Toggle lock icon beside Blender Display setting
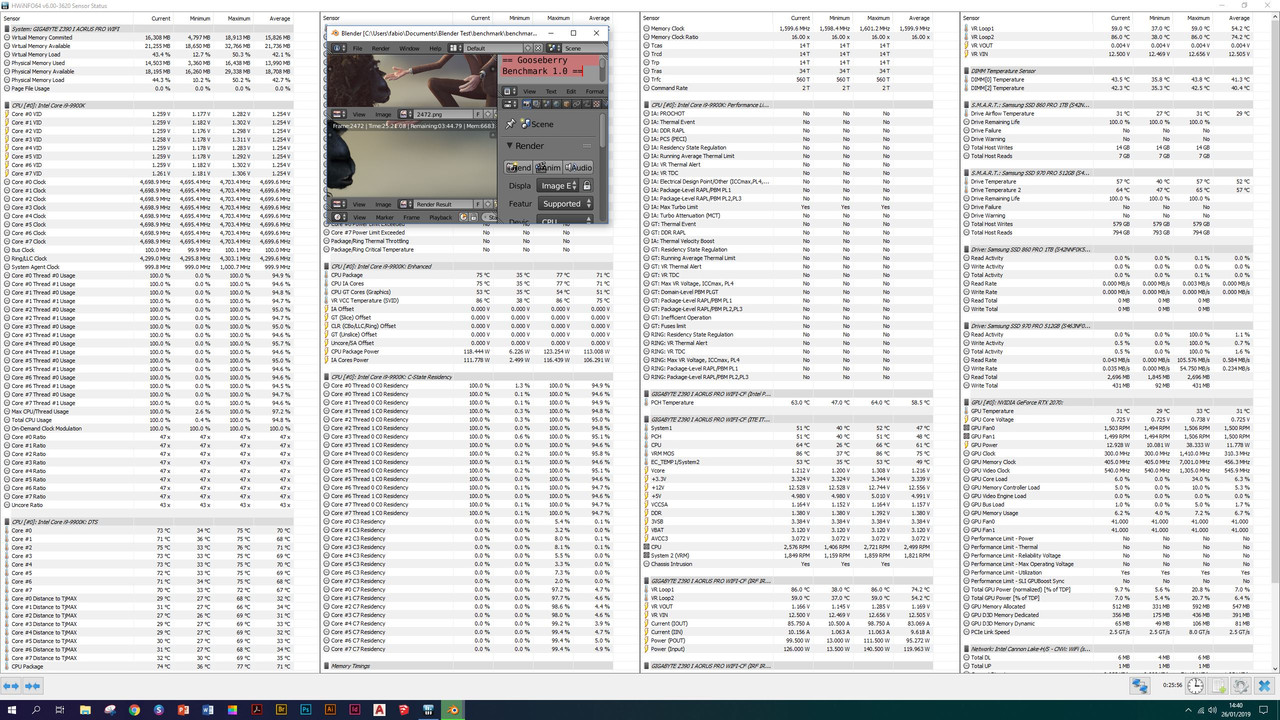The height and width of the screenshot is (720, 1280). pyautogui.click(x=587, y=186)
